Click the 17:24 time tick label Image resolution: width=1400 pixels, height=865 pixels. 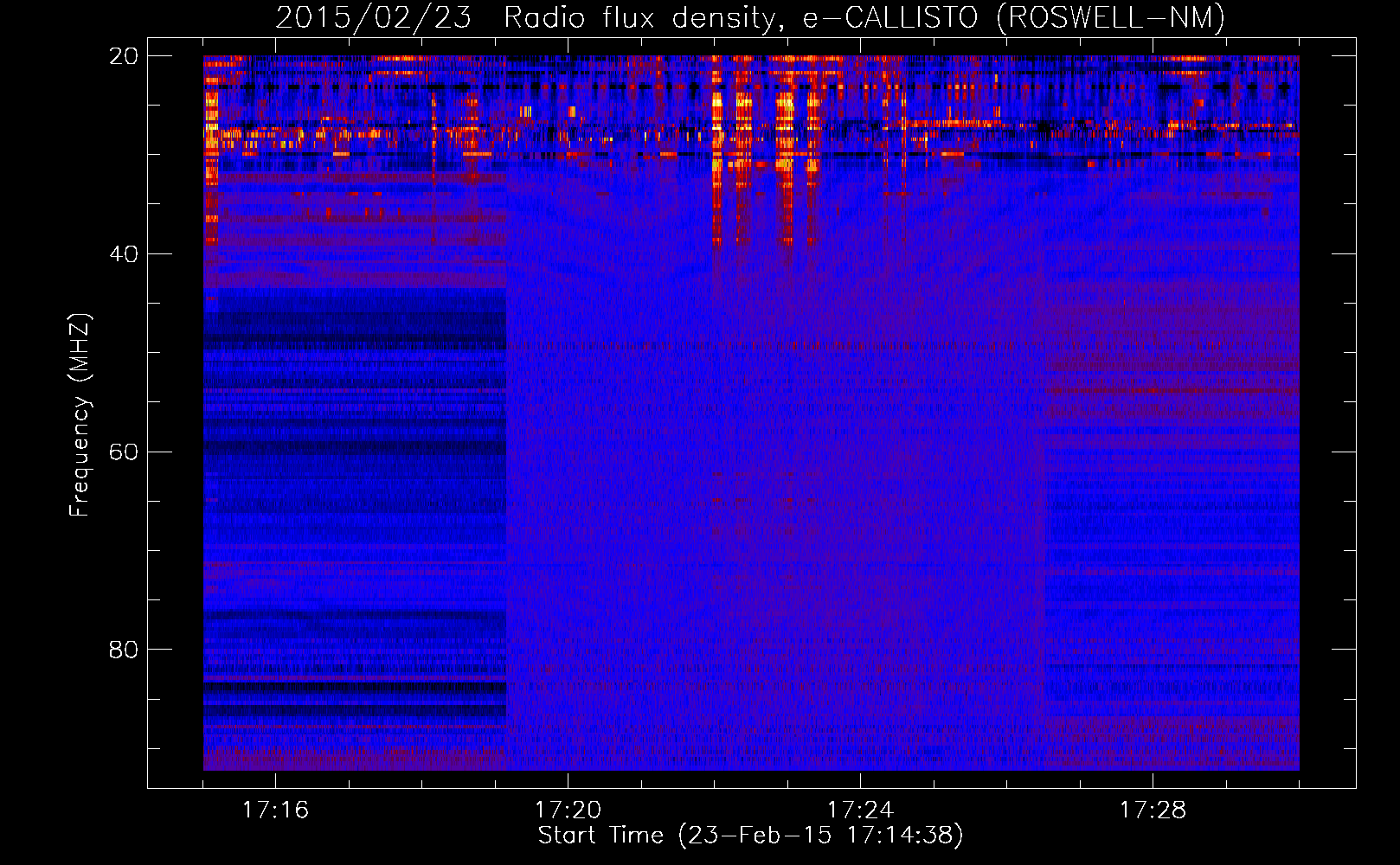[860, 810]
